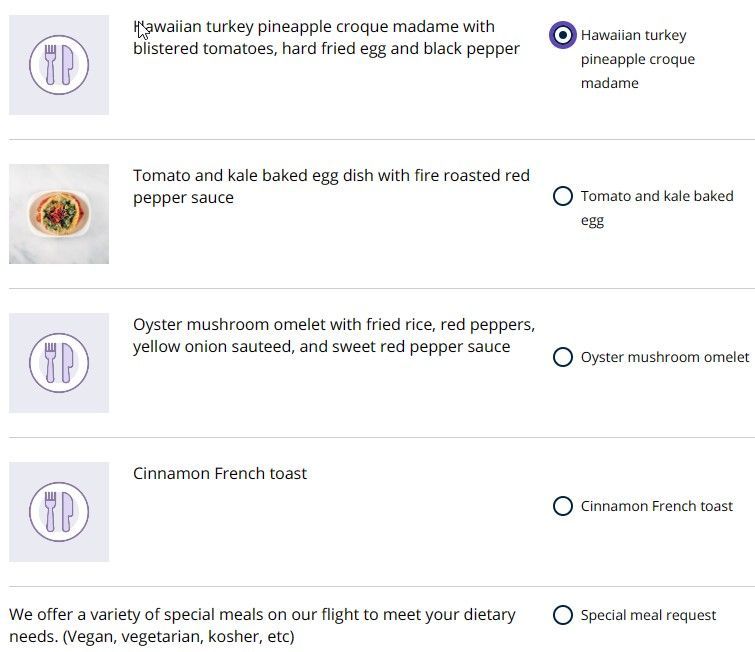Screen dimensions: 755x652
Task: Select the Tomato and kale baked egg radio button
Action: click(x=562, y=196)
